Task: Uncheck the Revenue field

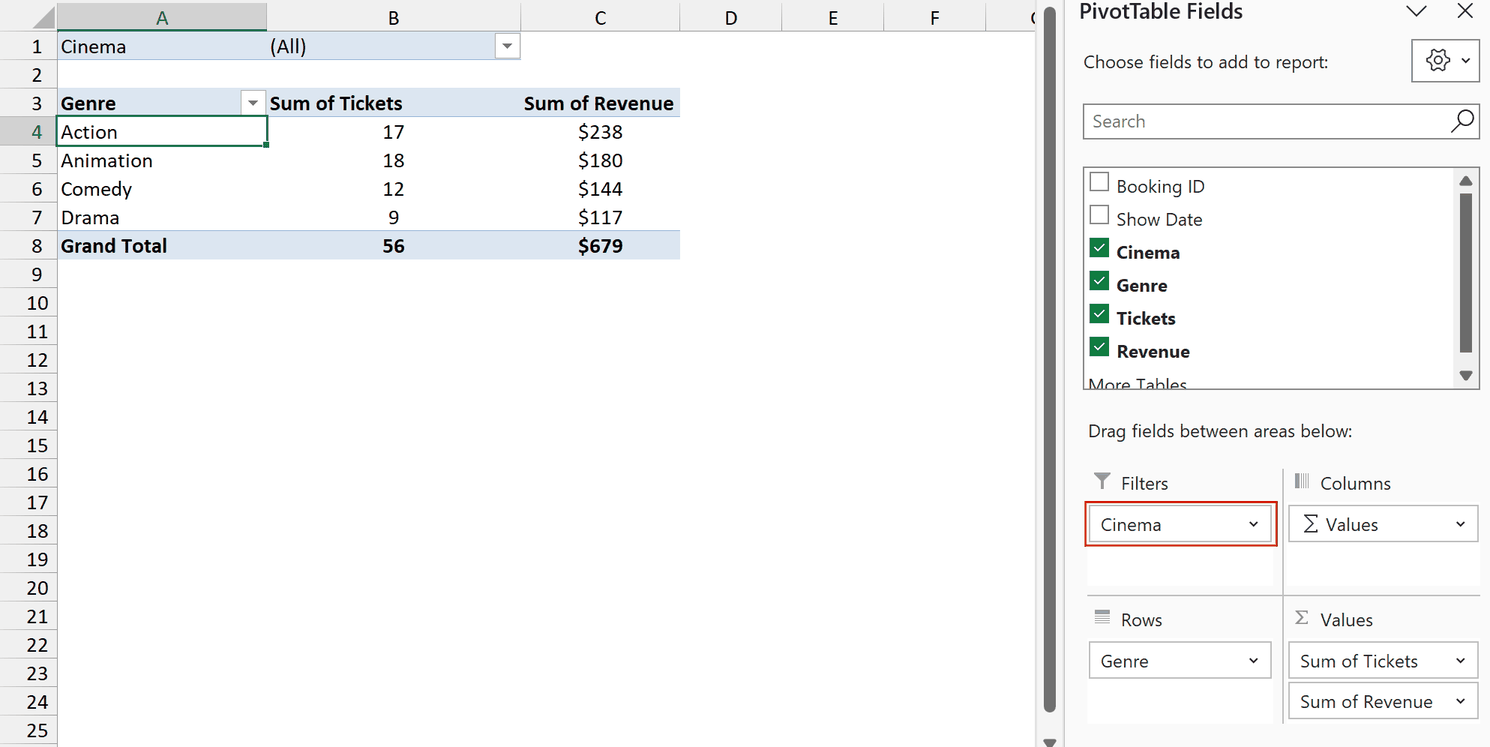Action: click(1099, 347)
